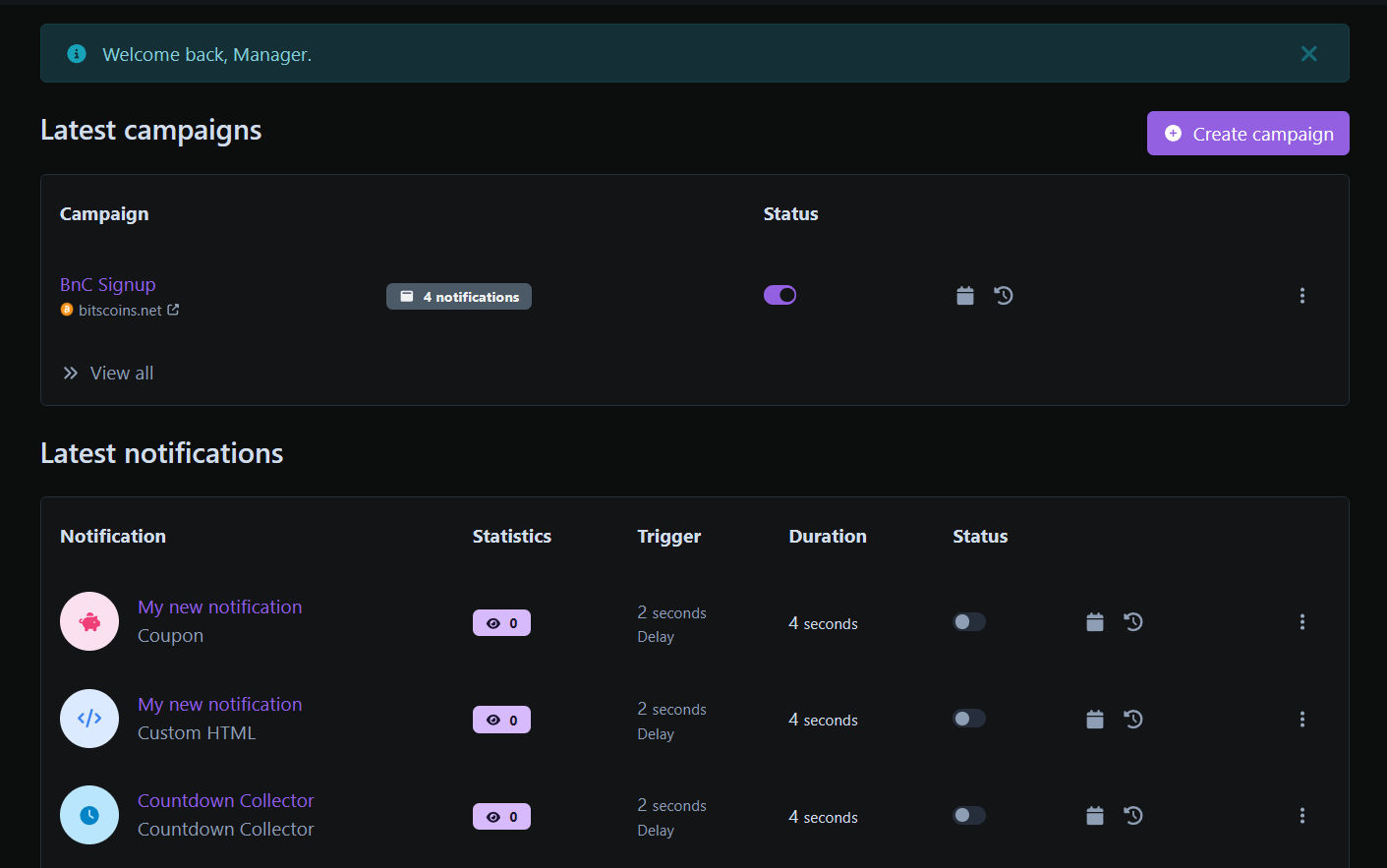Viewport: 1387px width, 868px height.
Task: Click the Custom HTML code icon
Action: (89, 718)
